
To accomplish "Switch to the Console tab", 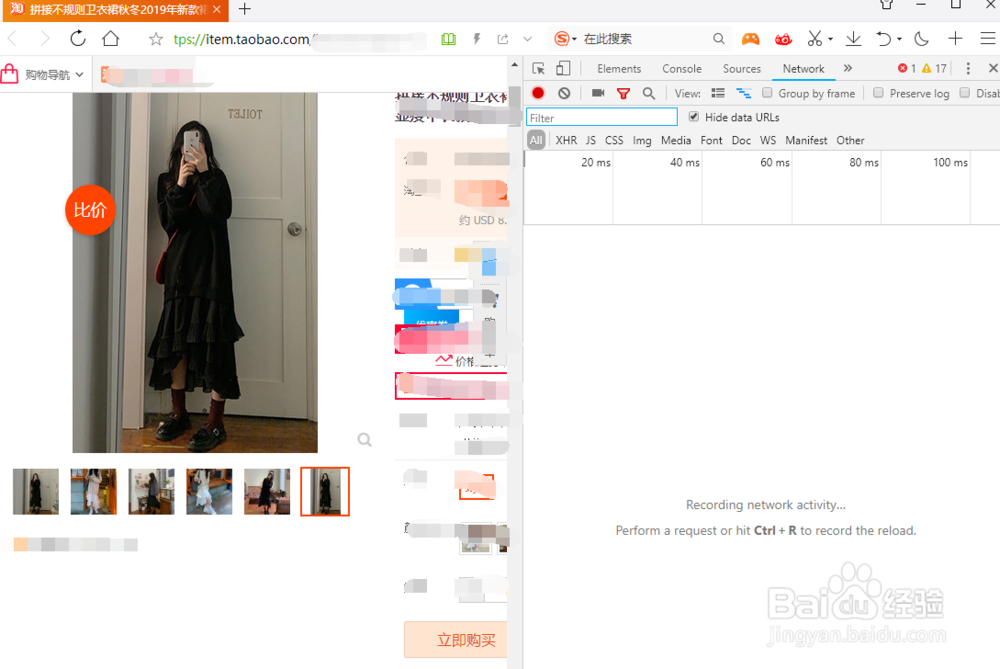I will pyautogui.click(x=682, y=69).
